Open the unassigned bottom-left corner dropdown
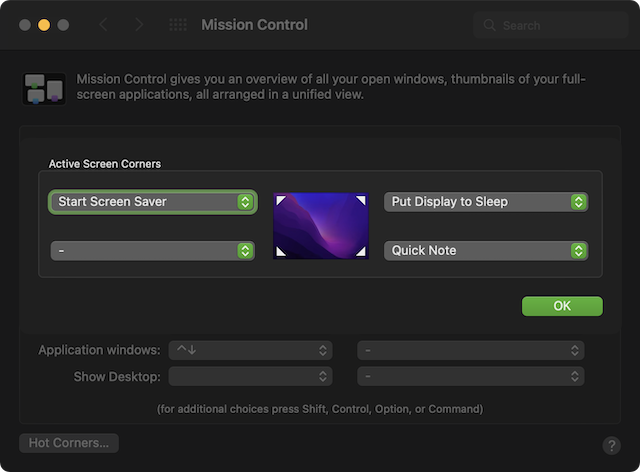Image resolution: width=640 pixels, height=472 pixels. tap(153, 251)
